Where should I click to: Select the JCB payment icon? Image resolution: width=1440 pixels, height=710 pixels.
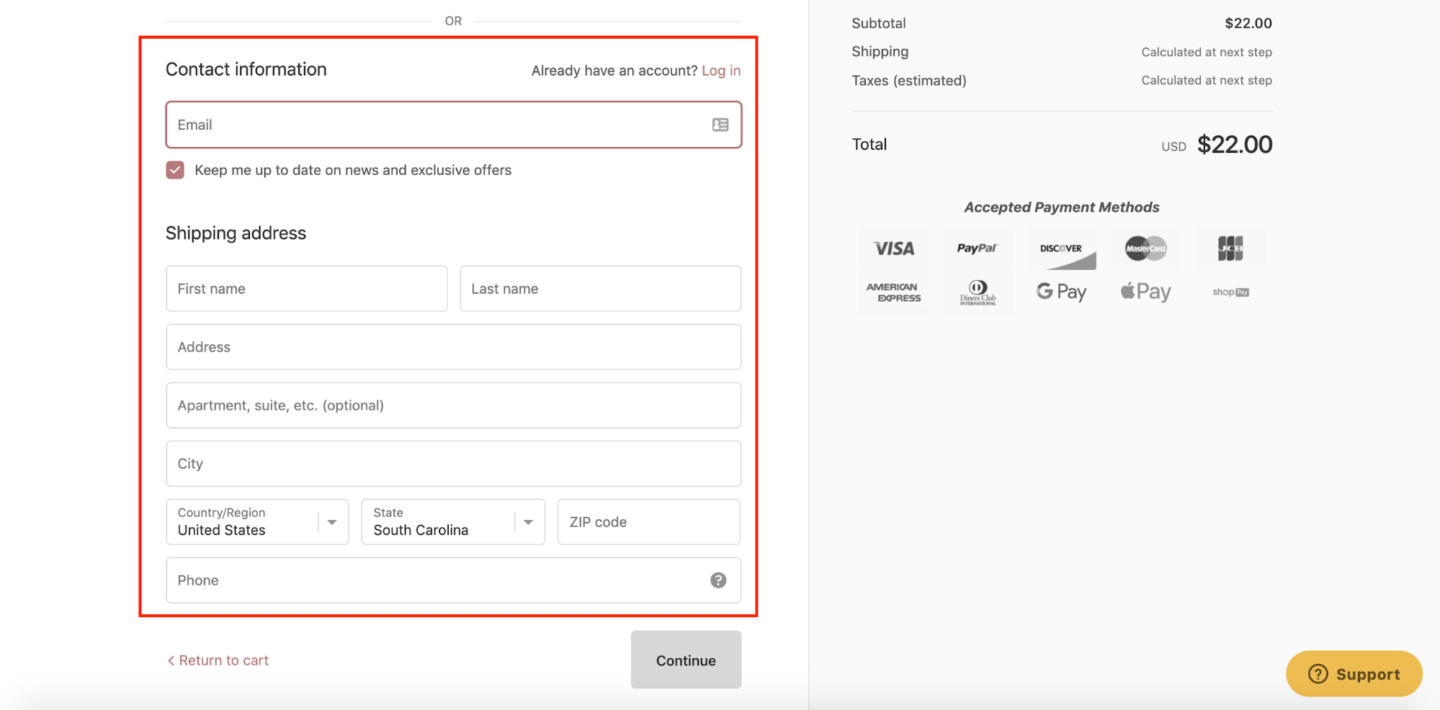(1230, 248)
